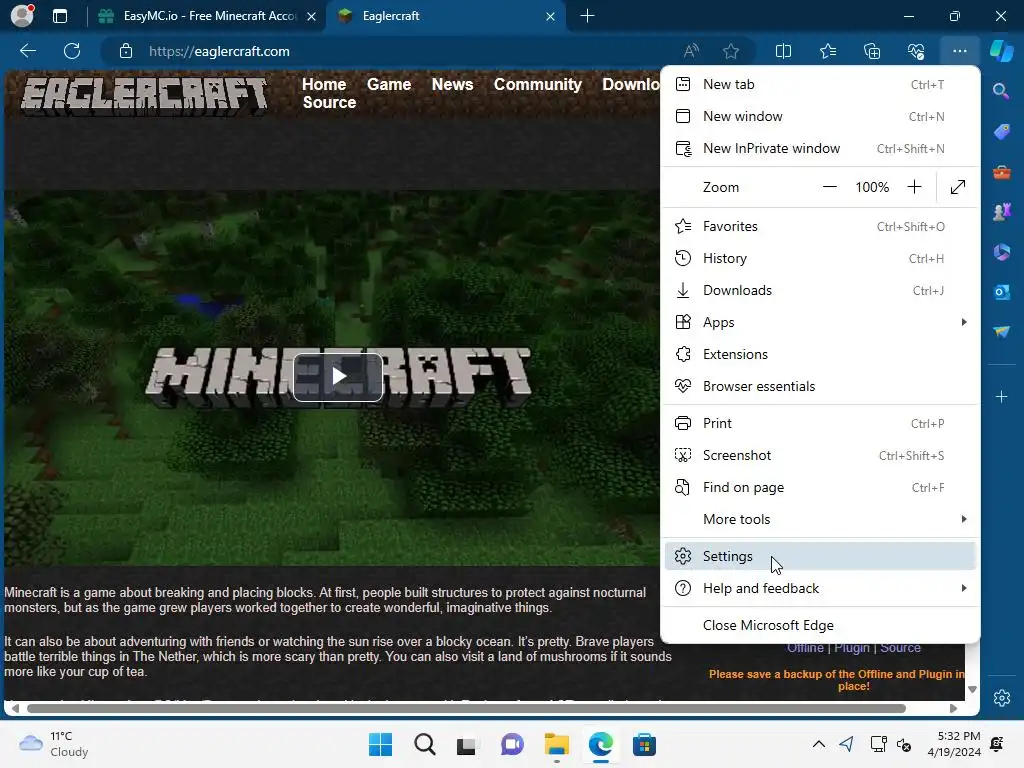Screen dimensions: 1024x768
Task: Open weather widget 11°C Cloudy
Action: (54, 744)
